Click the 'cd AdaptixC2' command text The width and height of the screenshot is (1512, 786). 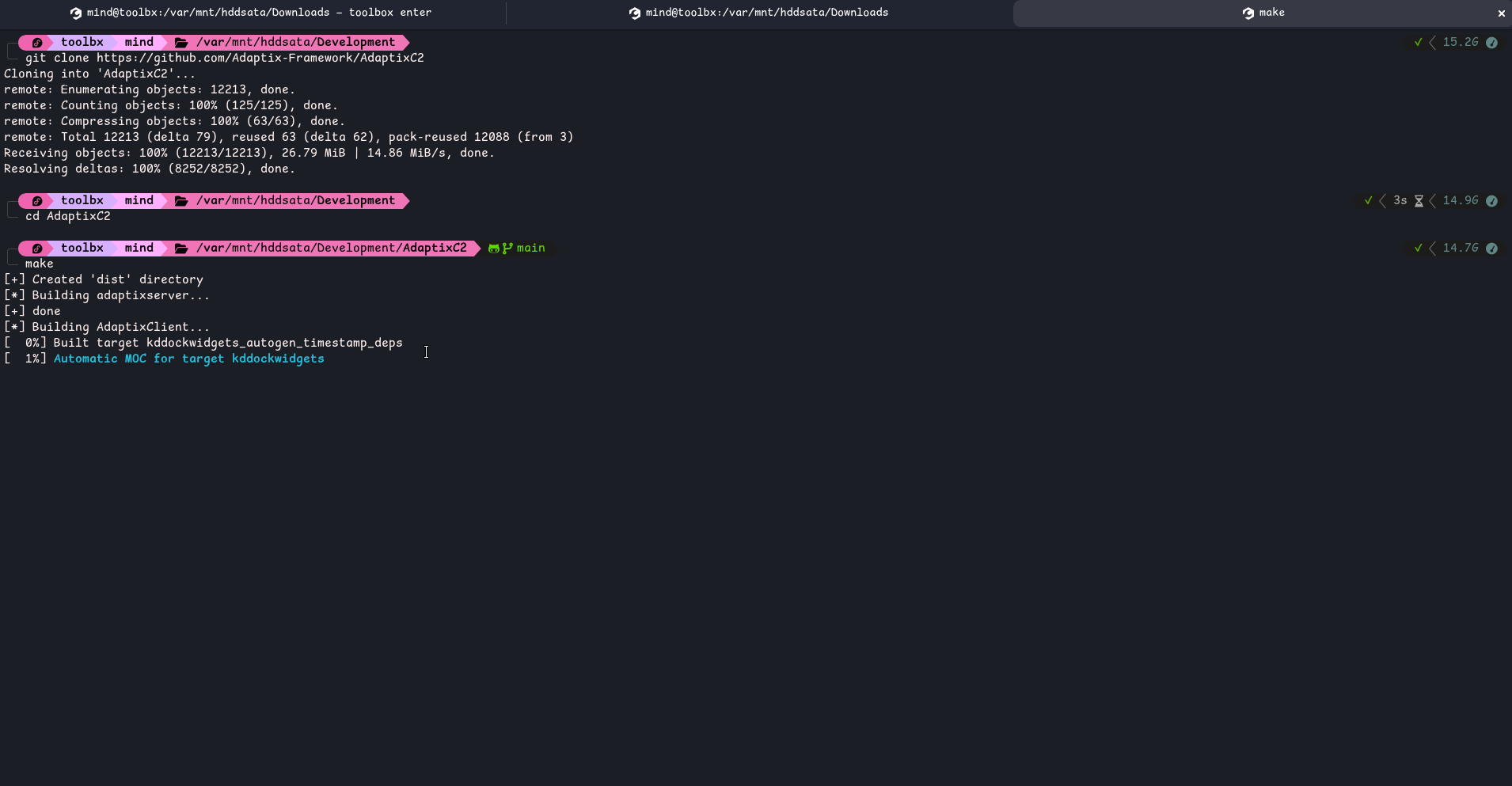[x=67, y=216]
